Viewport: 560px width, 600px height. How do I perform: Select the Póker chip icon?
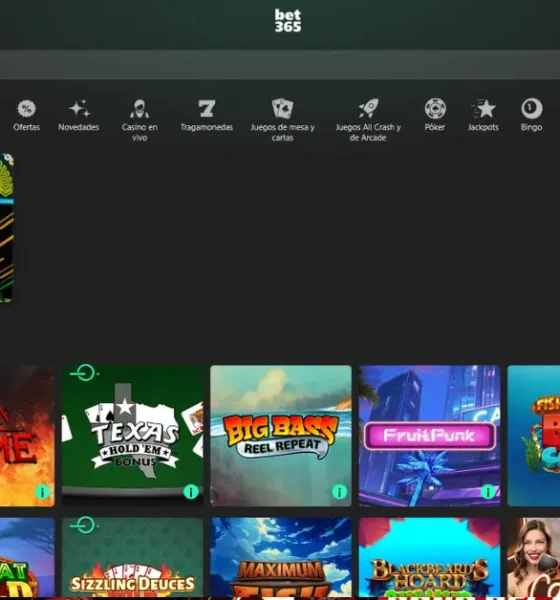435,109
